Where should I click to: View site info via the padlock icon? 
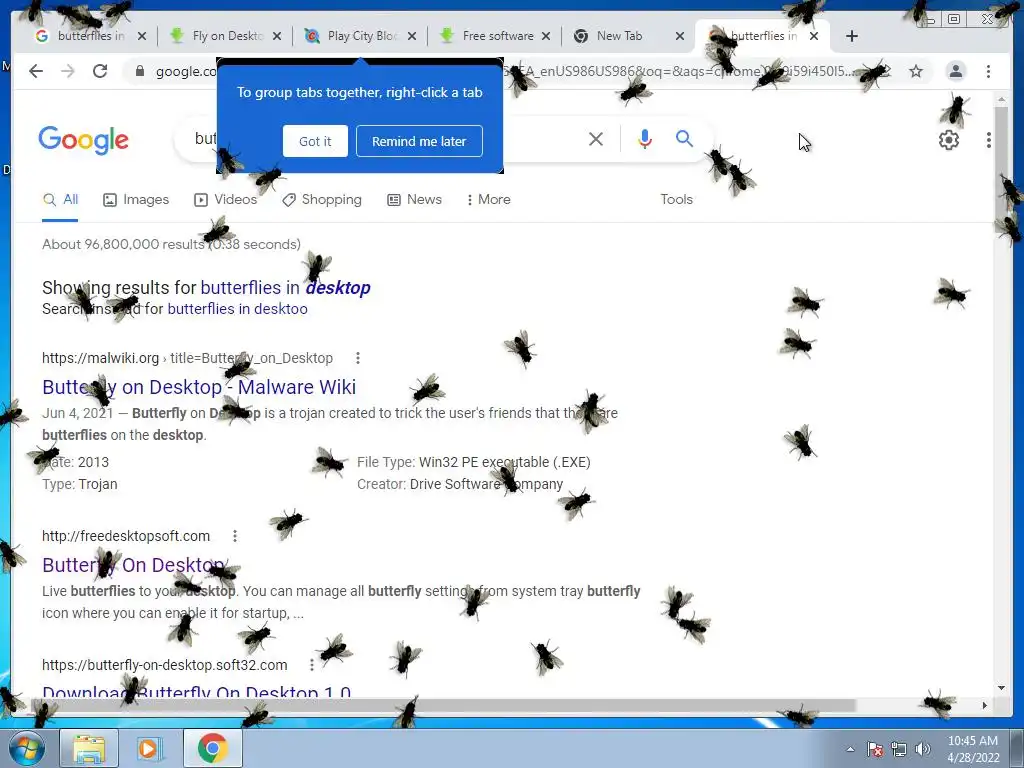[x=139, y=71]
